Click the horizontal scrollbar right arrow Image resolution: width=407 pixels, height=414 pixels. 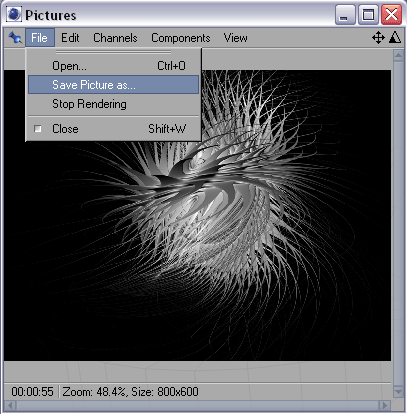coord(384,405)
